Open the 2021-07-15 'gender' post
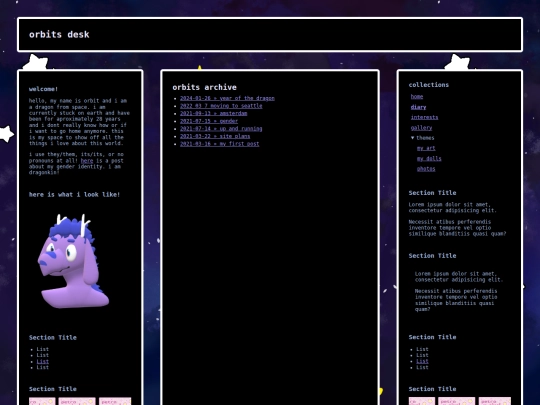Viewport: 540px width, 405px height. [x=209, y=121]
